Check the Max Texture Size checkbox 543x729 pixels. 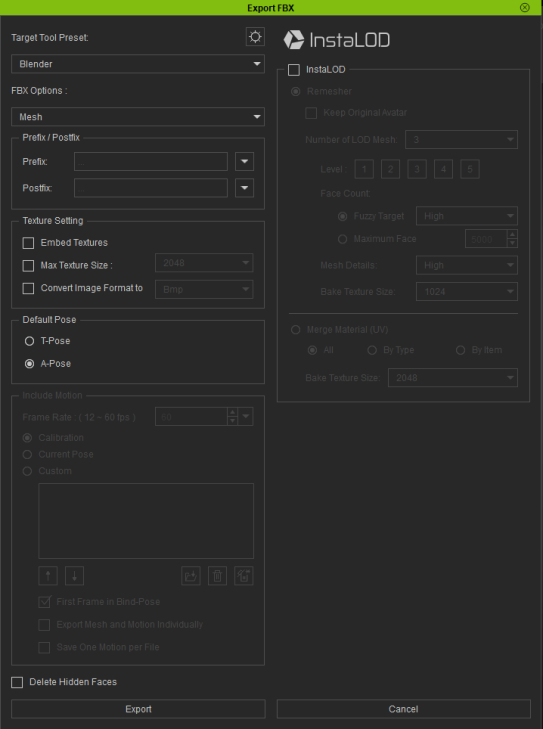tap(28, 265)
